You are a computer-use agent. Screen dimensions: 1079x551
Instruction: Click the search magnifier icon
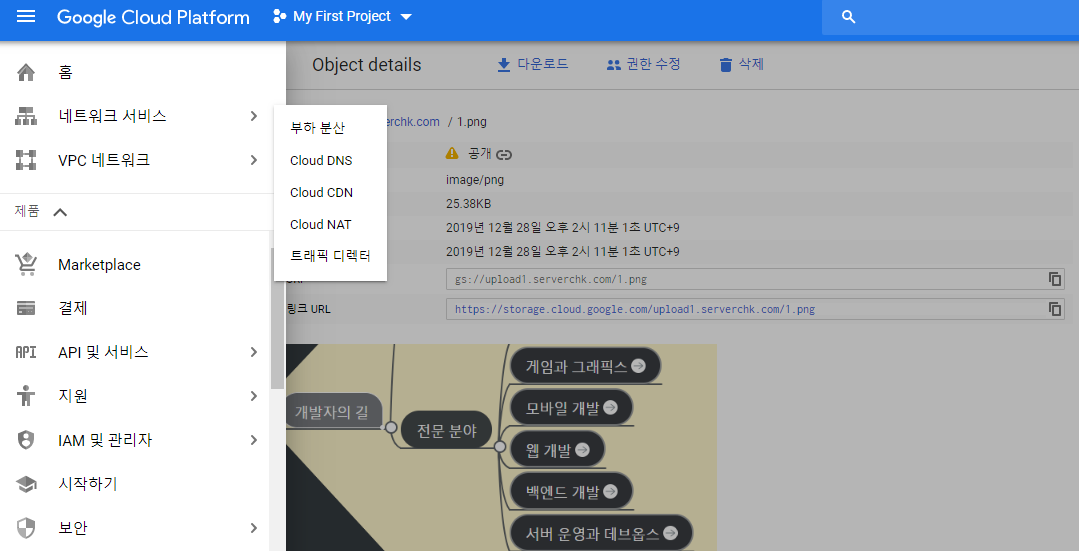click(x=848, y=17)
